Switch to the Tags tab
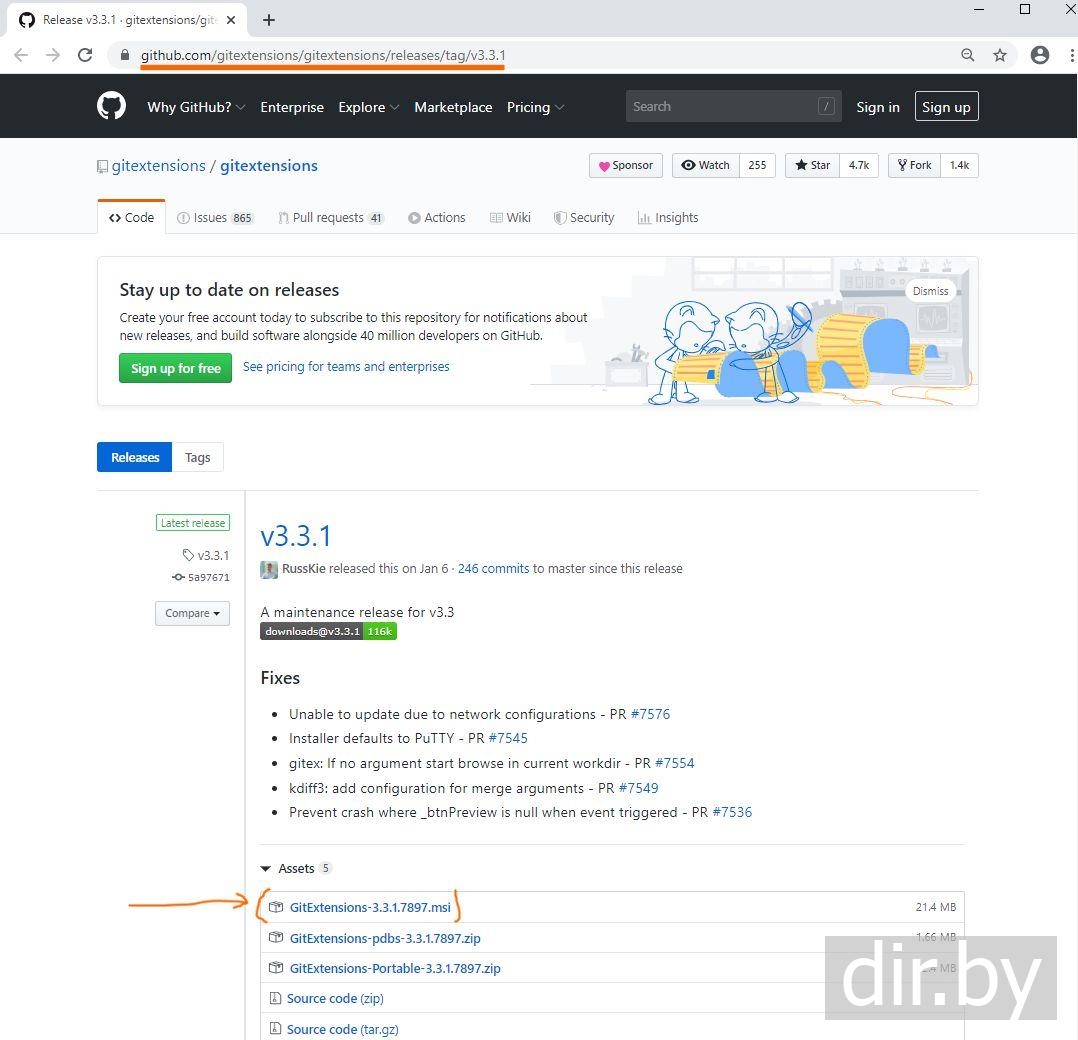The width and height of the screenshot is (1078, 1040). pos(198,457)
